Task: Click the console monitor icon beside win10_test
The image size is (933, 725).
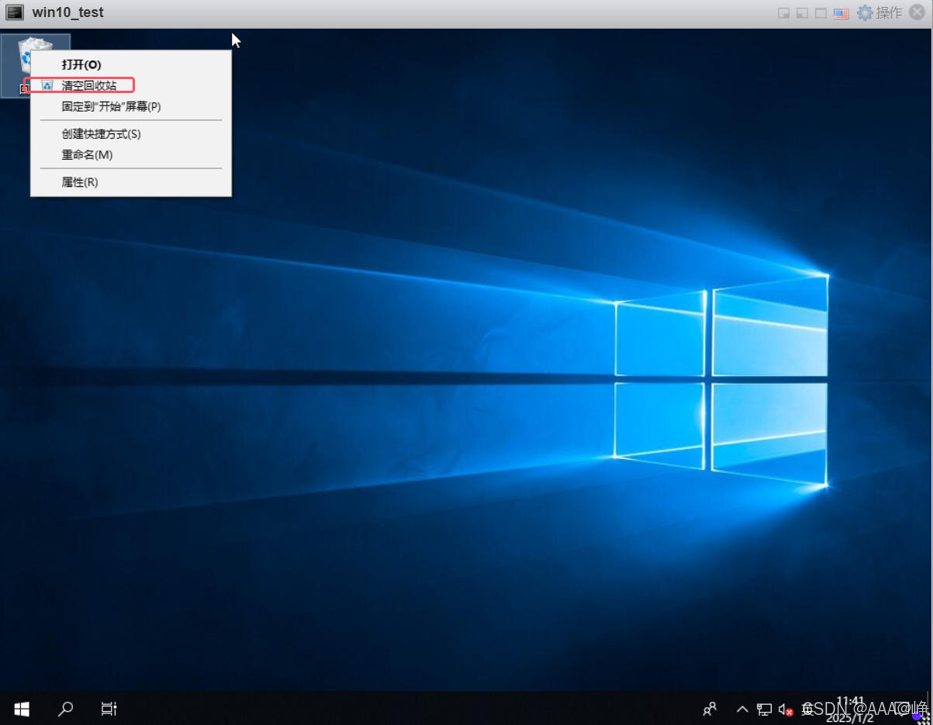Action: tap(15, 12)
